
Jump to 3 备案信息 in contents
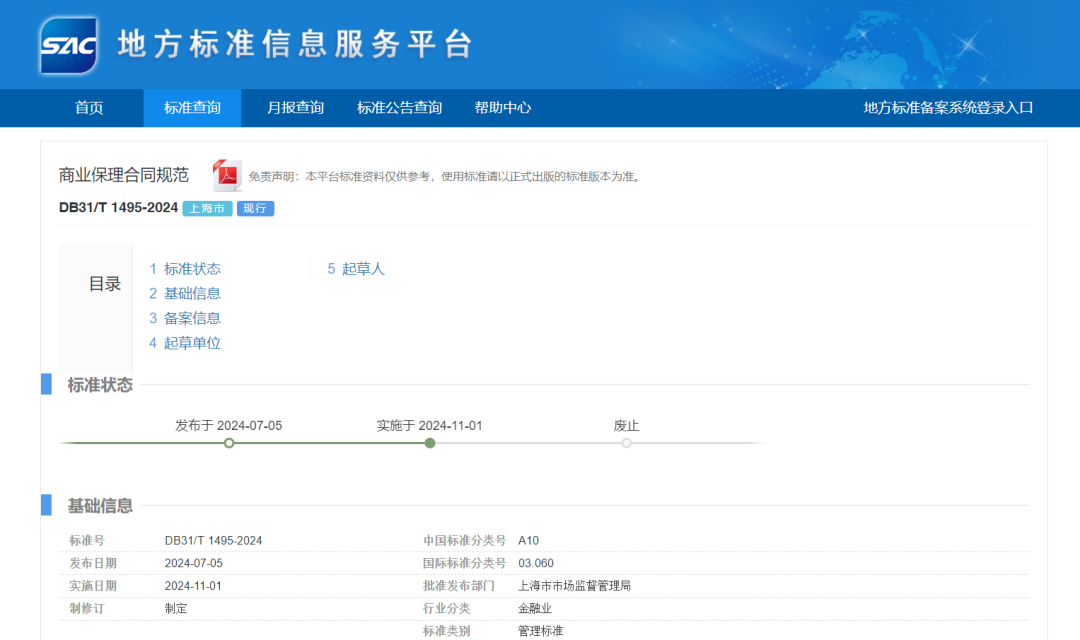point(185,318)
